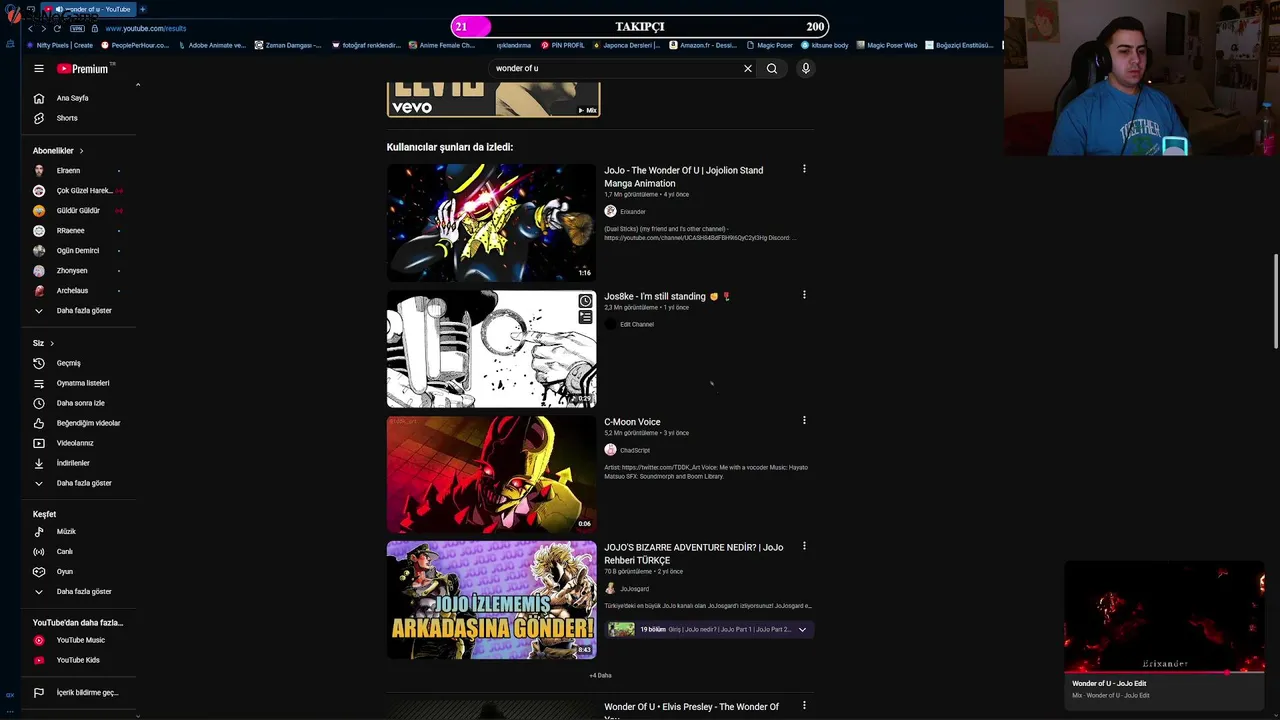Viewport: 1280px width, 720px height.
Task: Show more results with '+4 Daha'
Action: [600, 676]
